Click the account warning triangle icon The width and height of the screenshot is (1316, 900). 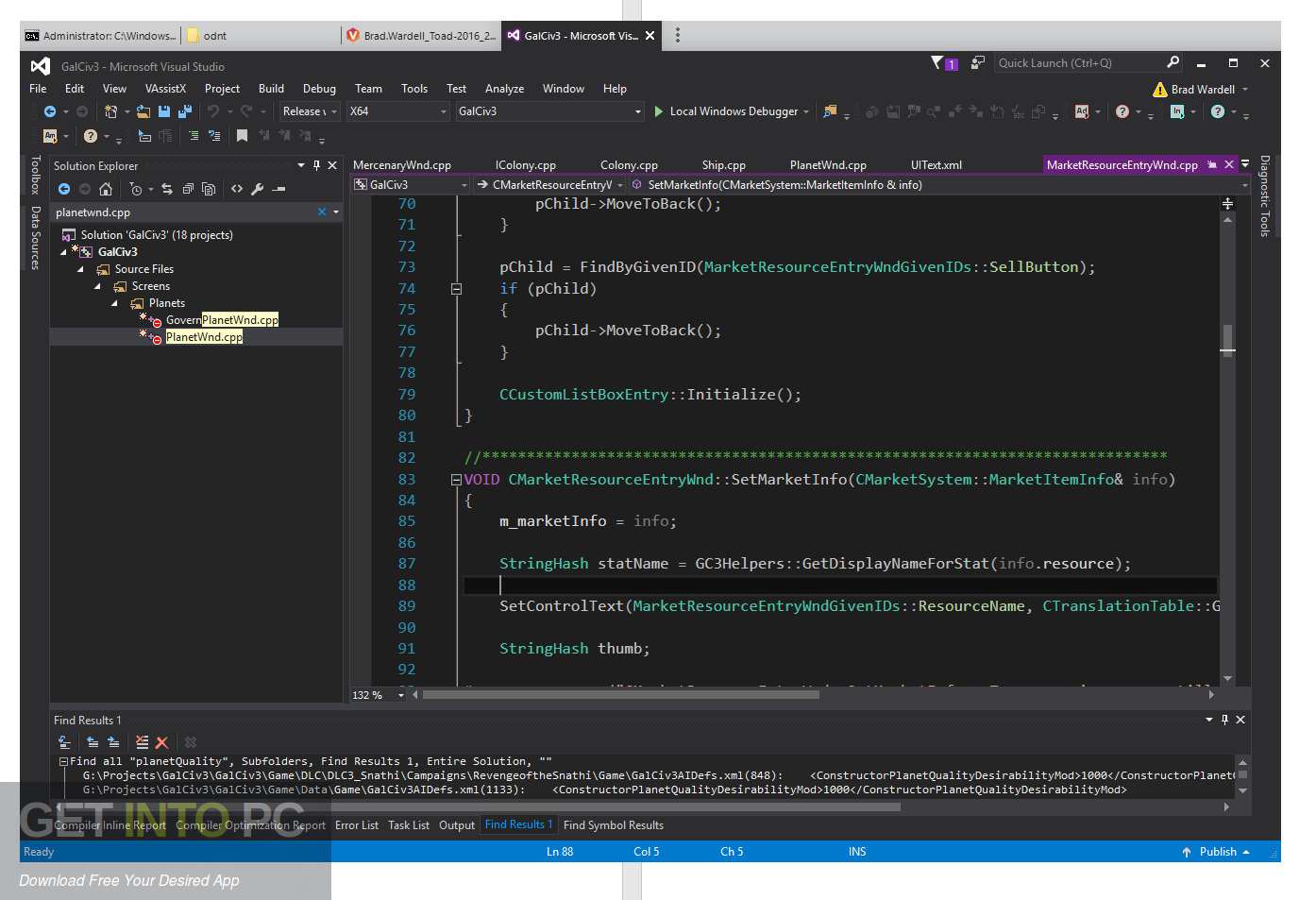1160,90
